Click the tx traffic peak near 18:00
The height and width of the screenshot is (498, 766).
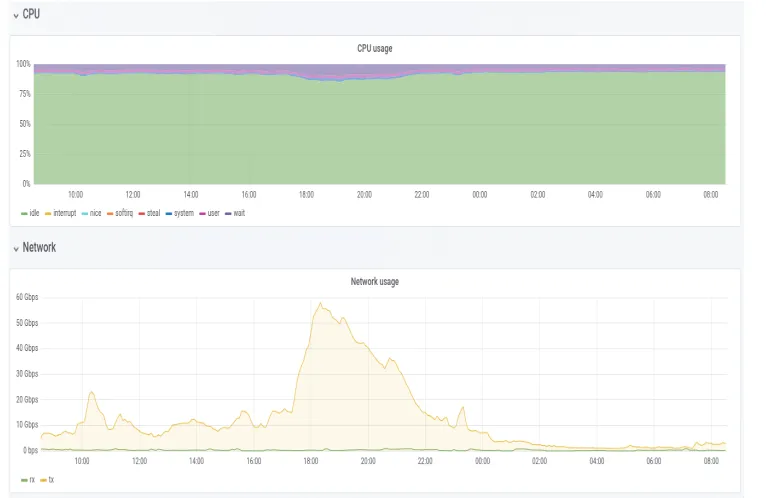pyautogui.click(x=321, y=303)
